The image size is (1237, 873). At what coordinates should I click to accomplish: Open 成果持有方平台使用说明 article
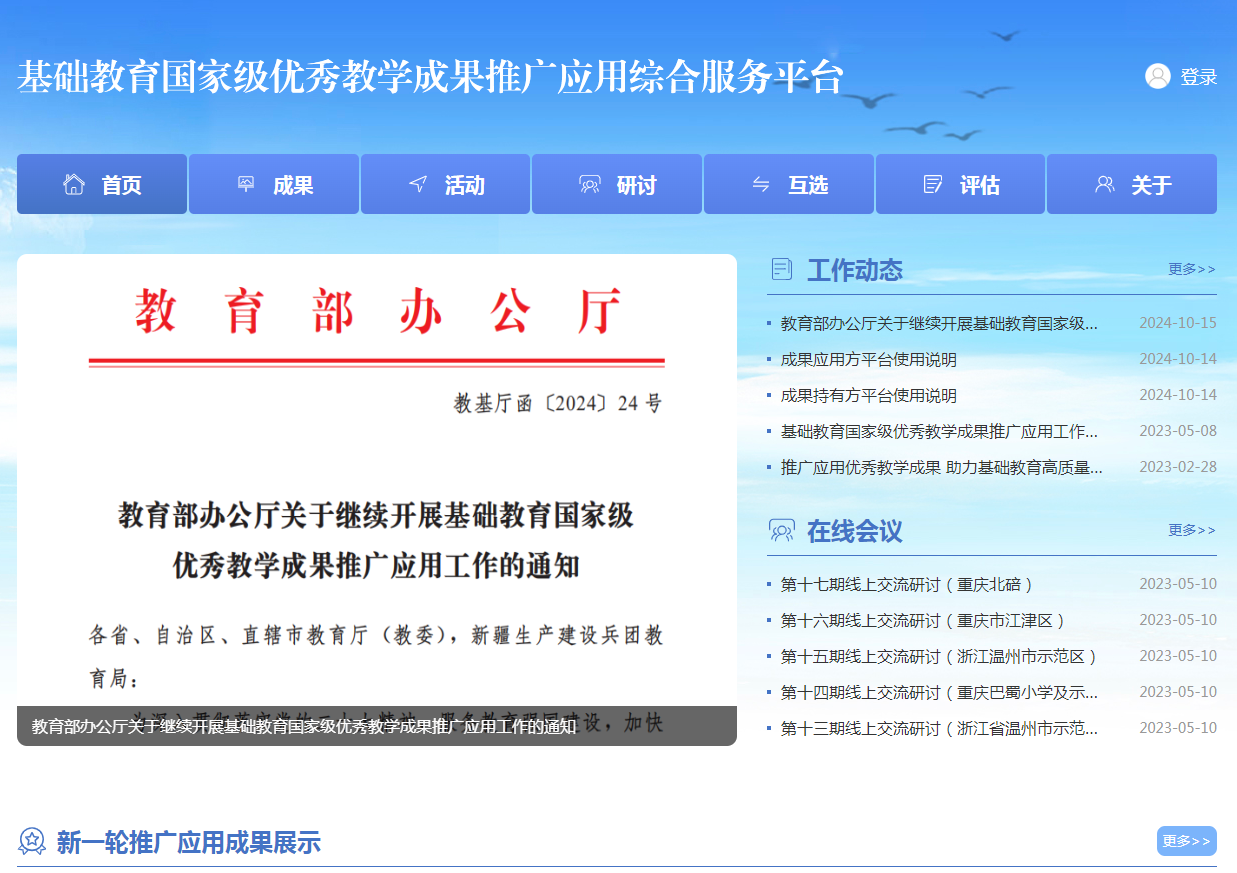click(x=868, y=395)
